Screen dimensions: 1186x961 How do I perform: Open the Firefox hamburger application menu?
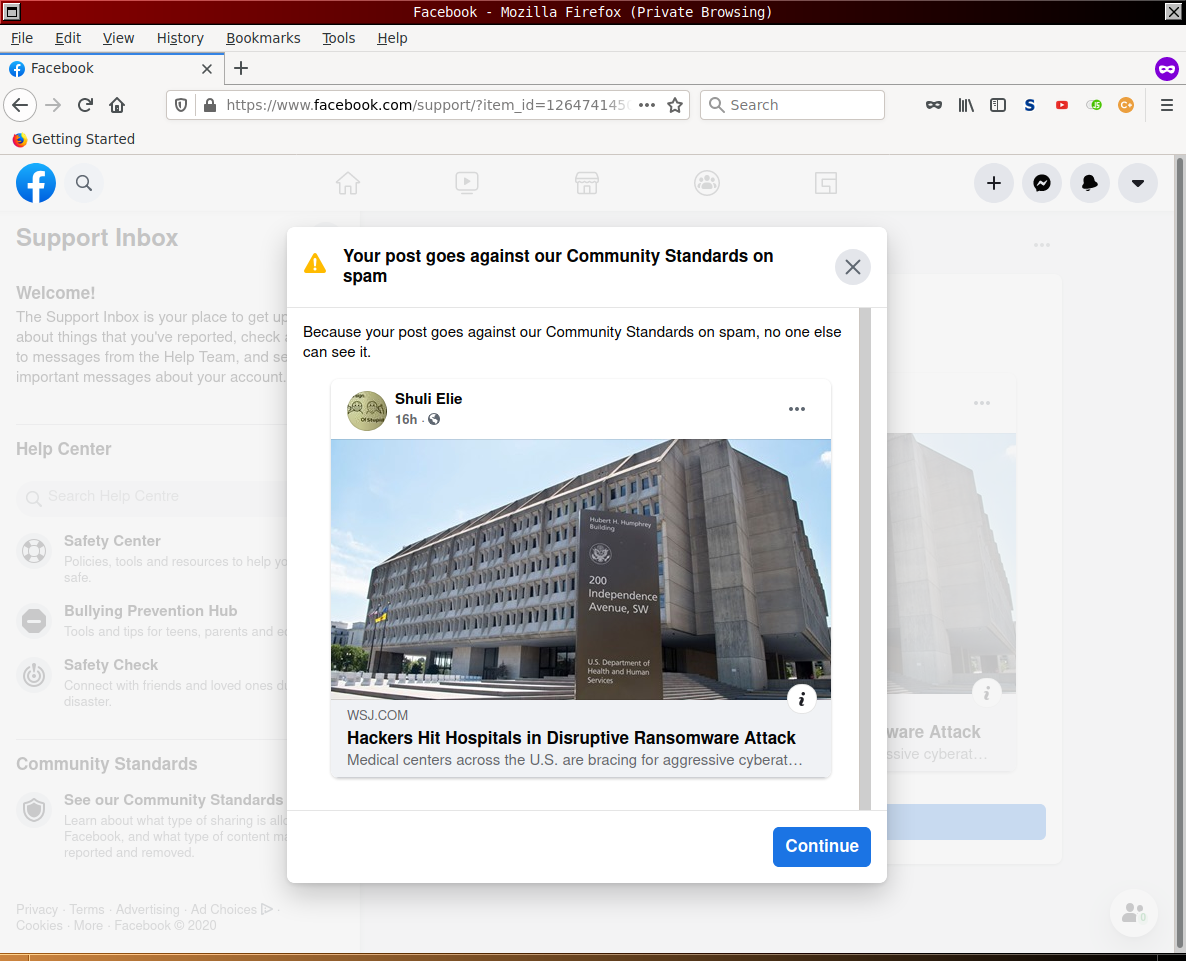[x=1167, y=105]
